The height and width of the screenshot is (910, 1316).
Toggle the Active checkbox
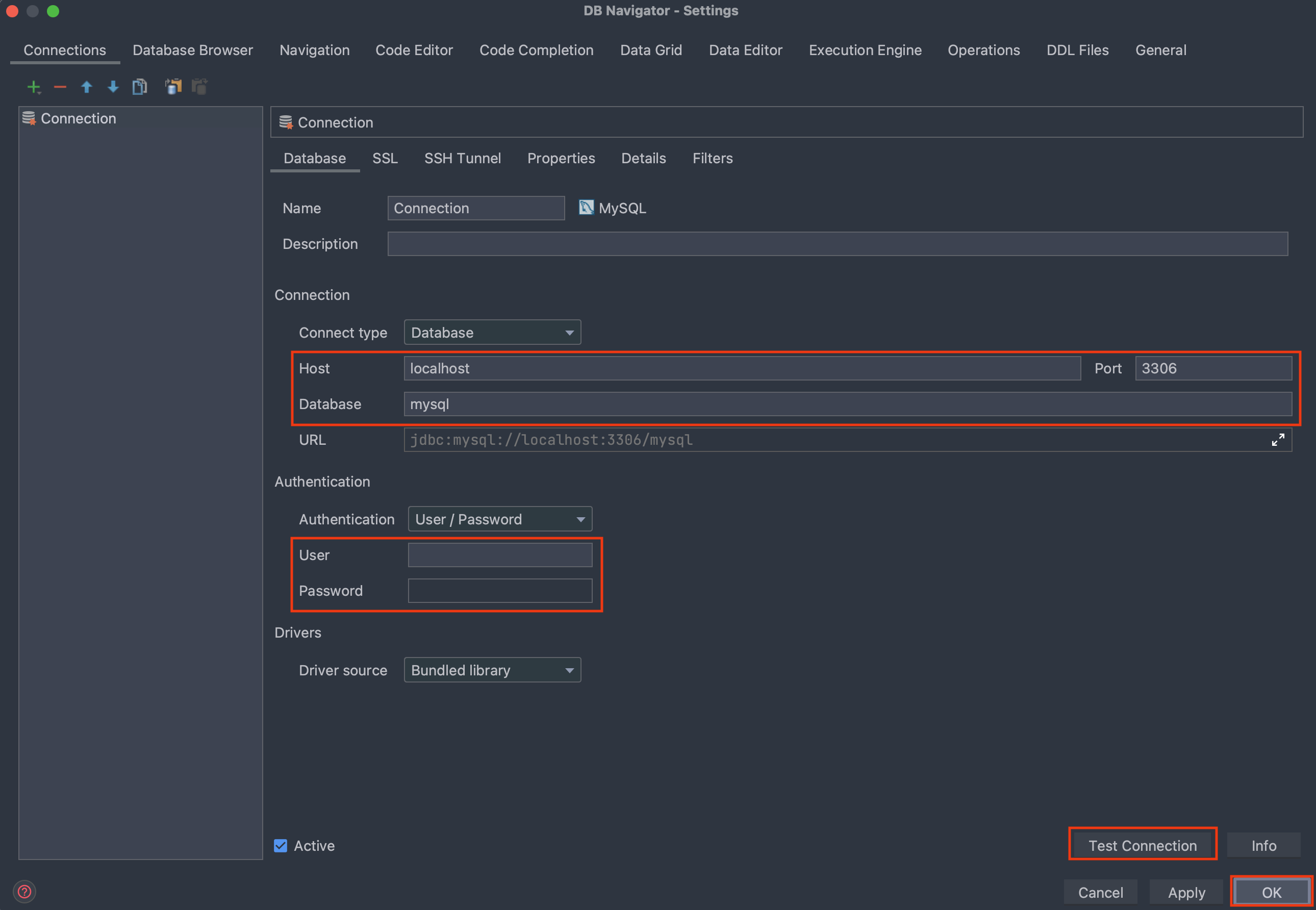point(281,846)
